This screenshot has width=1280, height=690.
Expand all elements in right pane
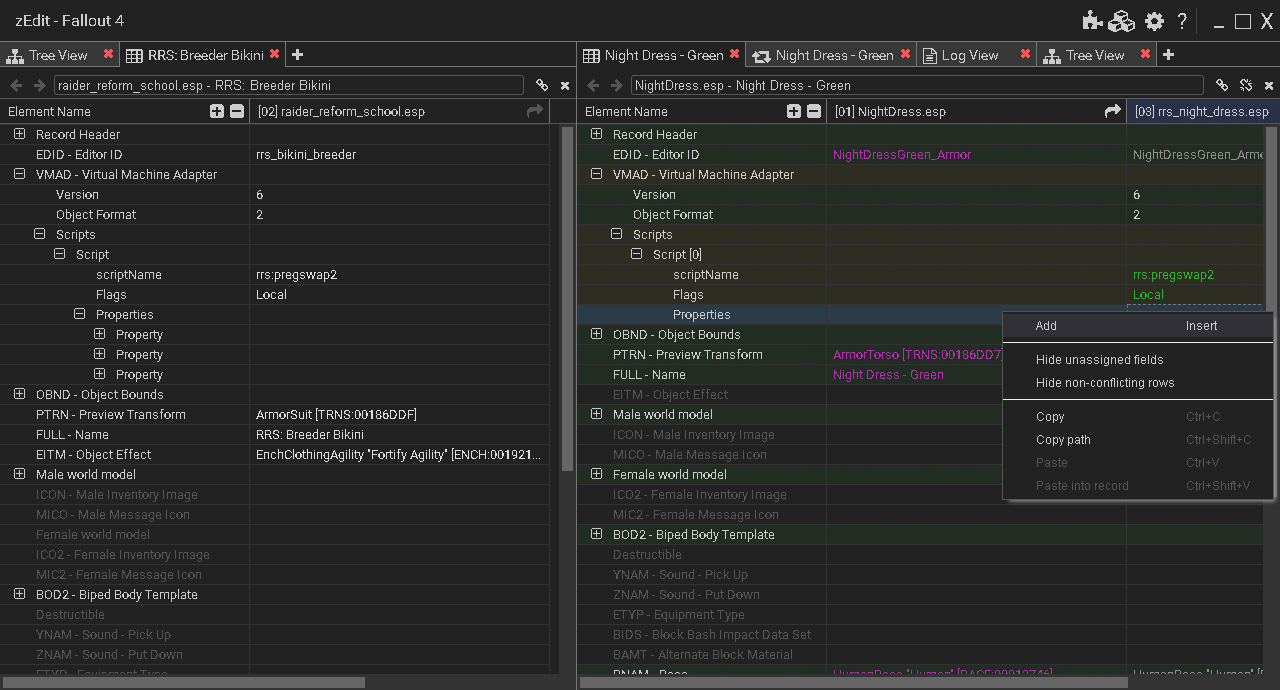coord(794,111)
